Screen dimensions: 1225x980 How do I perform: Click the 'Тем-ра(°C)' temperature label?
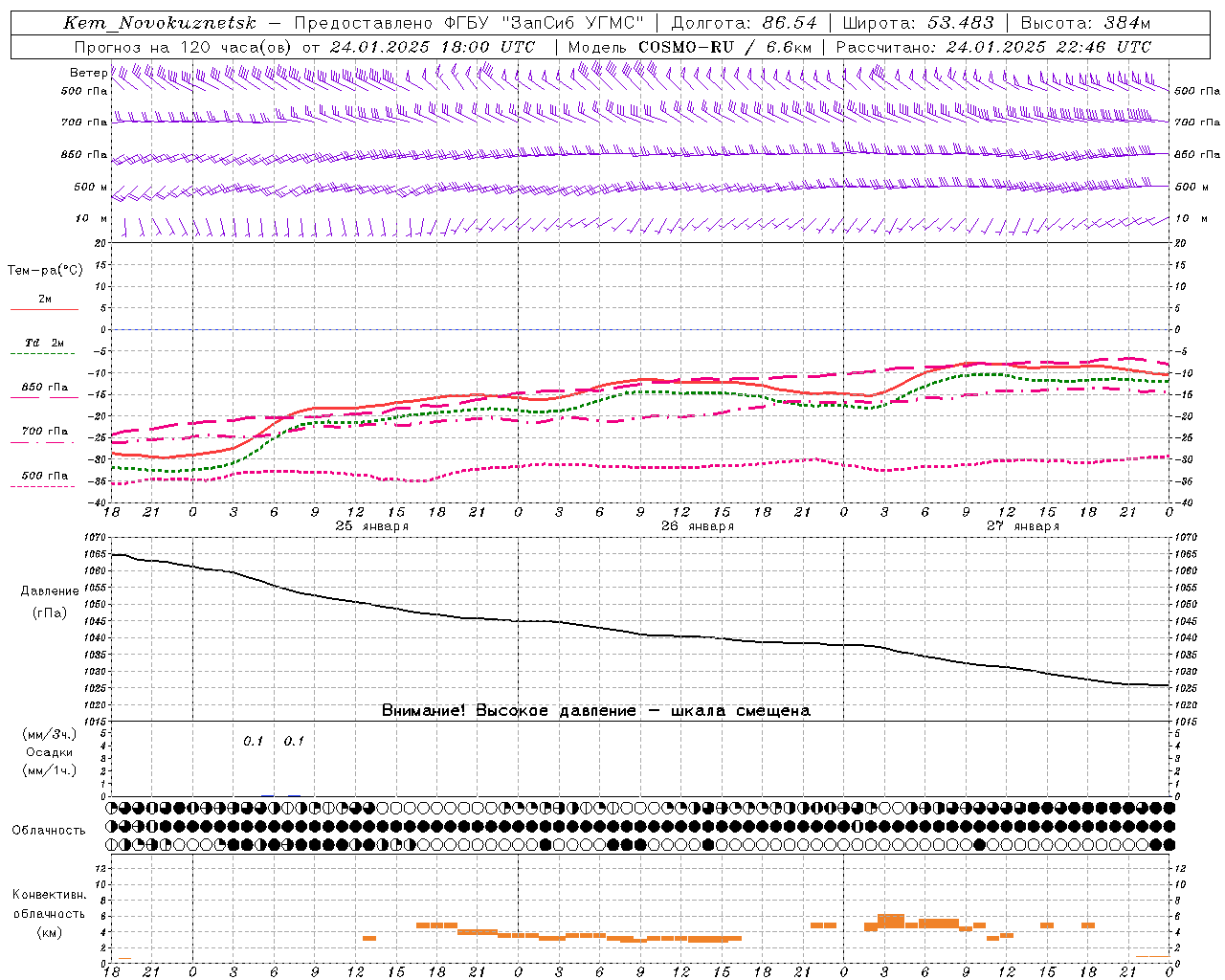coord(45,271)
